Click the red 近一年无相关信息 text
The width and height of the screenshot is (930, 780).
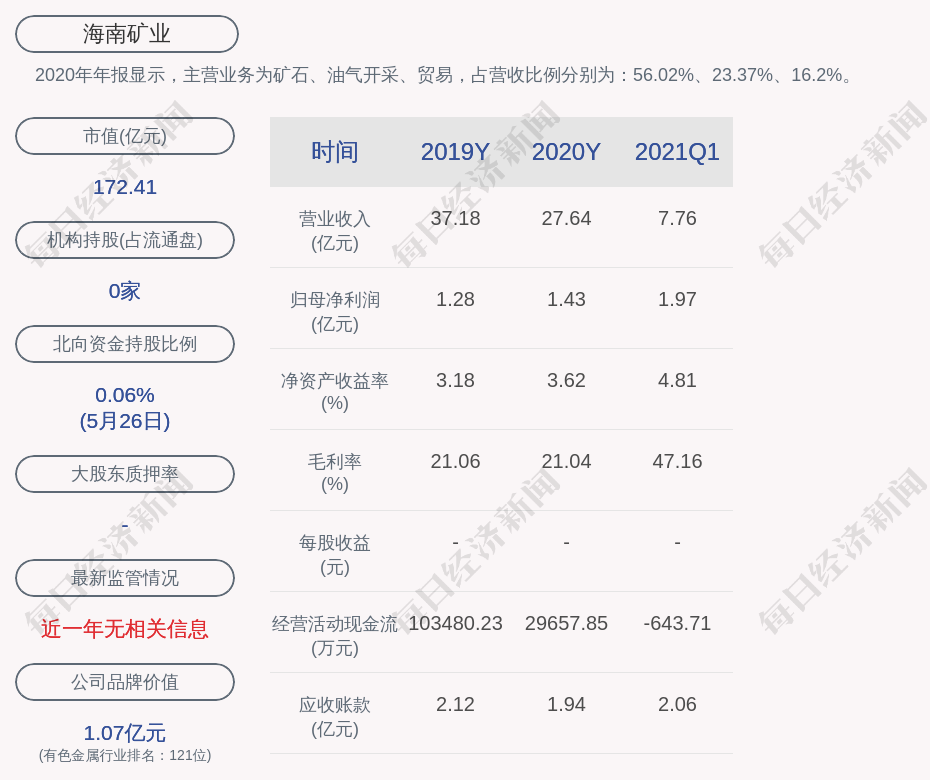pos(125,629)
